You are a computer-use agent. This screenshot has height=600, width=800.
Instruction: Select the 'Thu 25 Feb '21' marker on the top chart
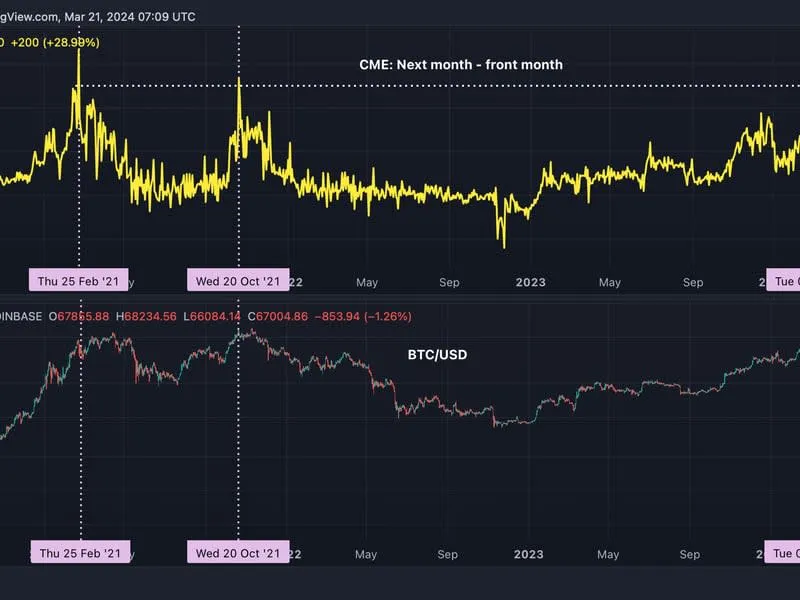(x=78, y=281)
